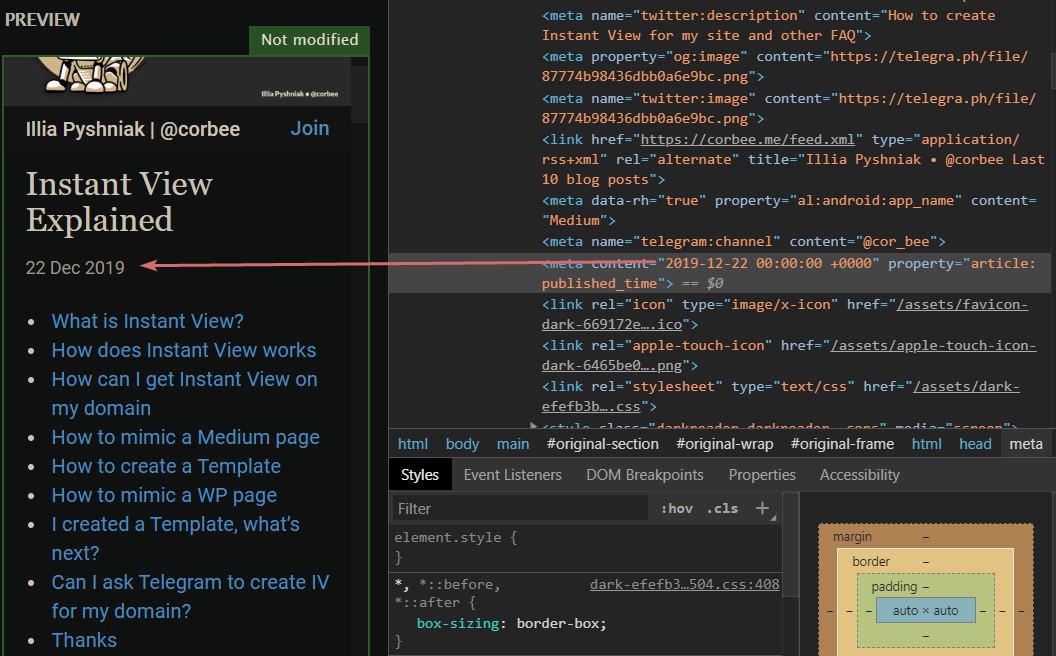Open the Event Listeners tab
This screenshot has width=1056, height=656.
point(513,475)
